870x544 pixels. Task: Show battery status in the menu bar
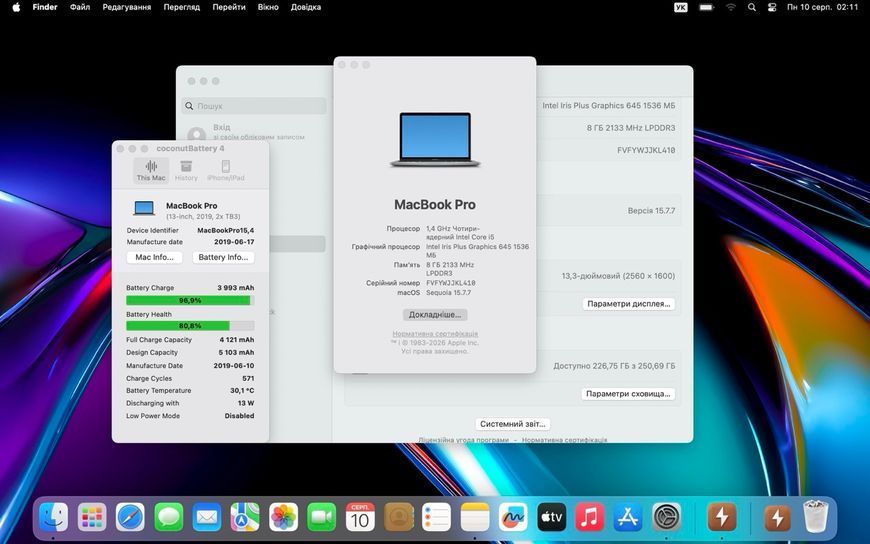point(706,7)
